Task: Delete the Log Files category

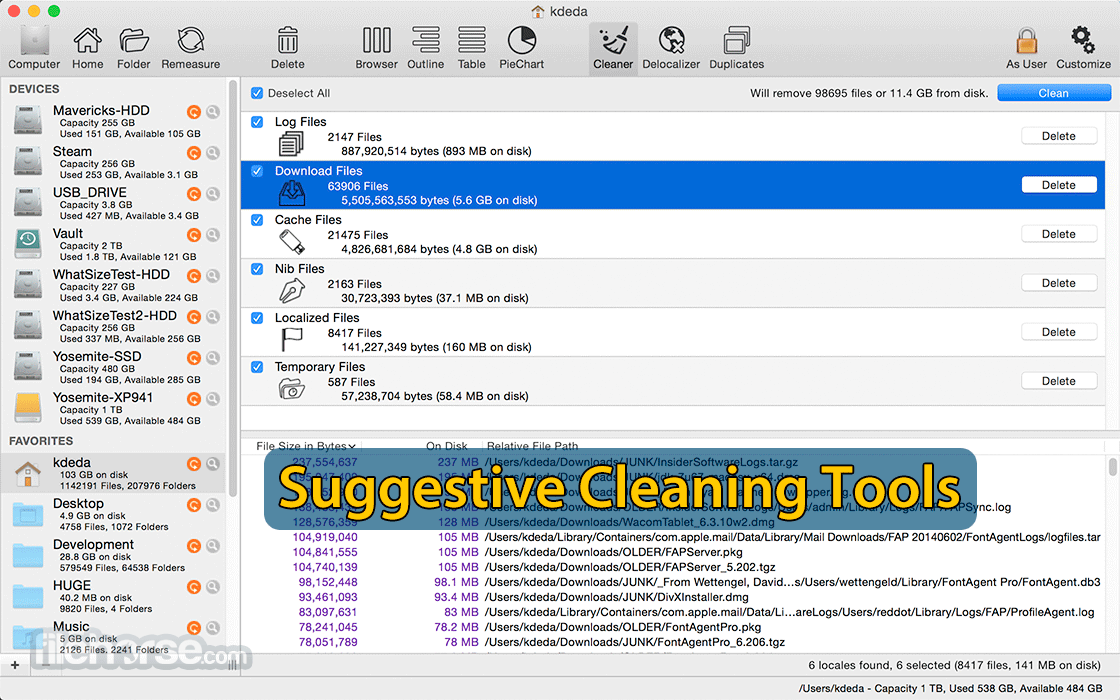Action: coord(1059,136)
